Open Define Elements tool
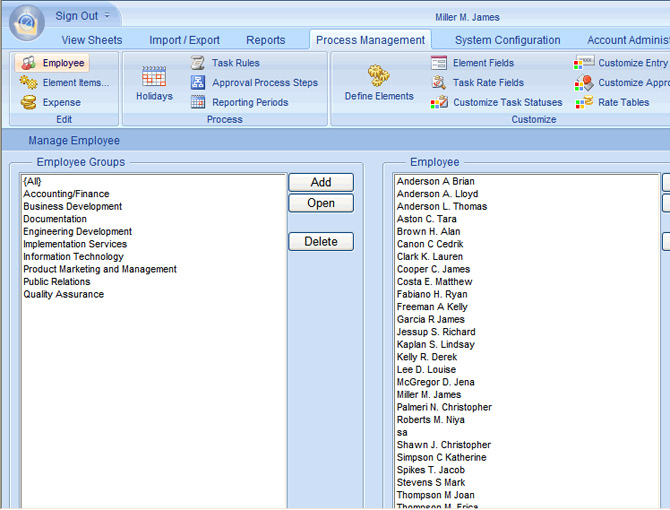670x510 pixels. click(379, 76)
